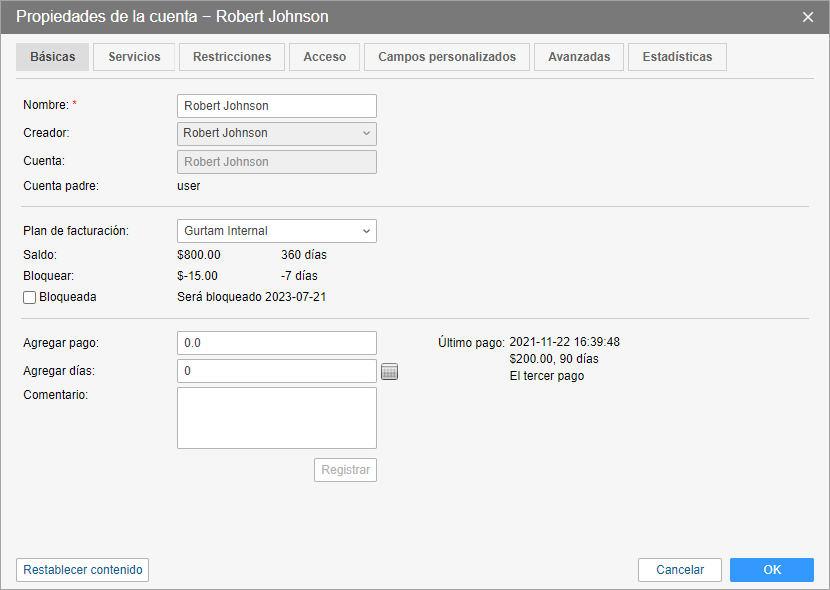Switch to the Servicios tab

click(134, 57)
